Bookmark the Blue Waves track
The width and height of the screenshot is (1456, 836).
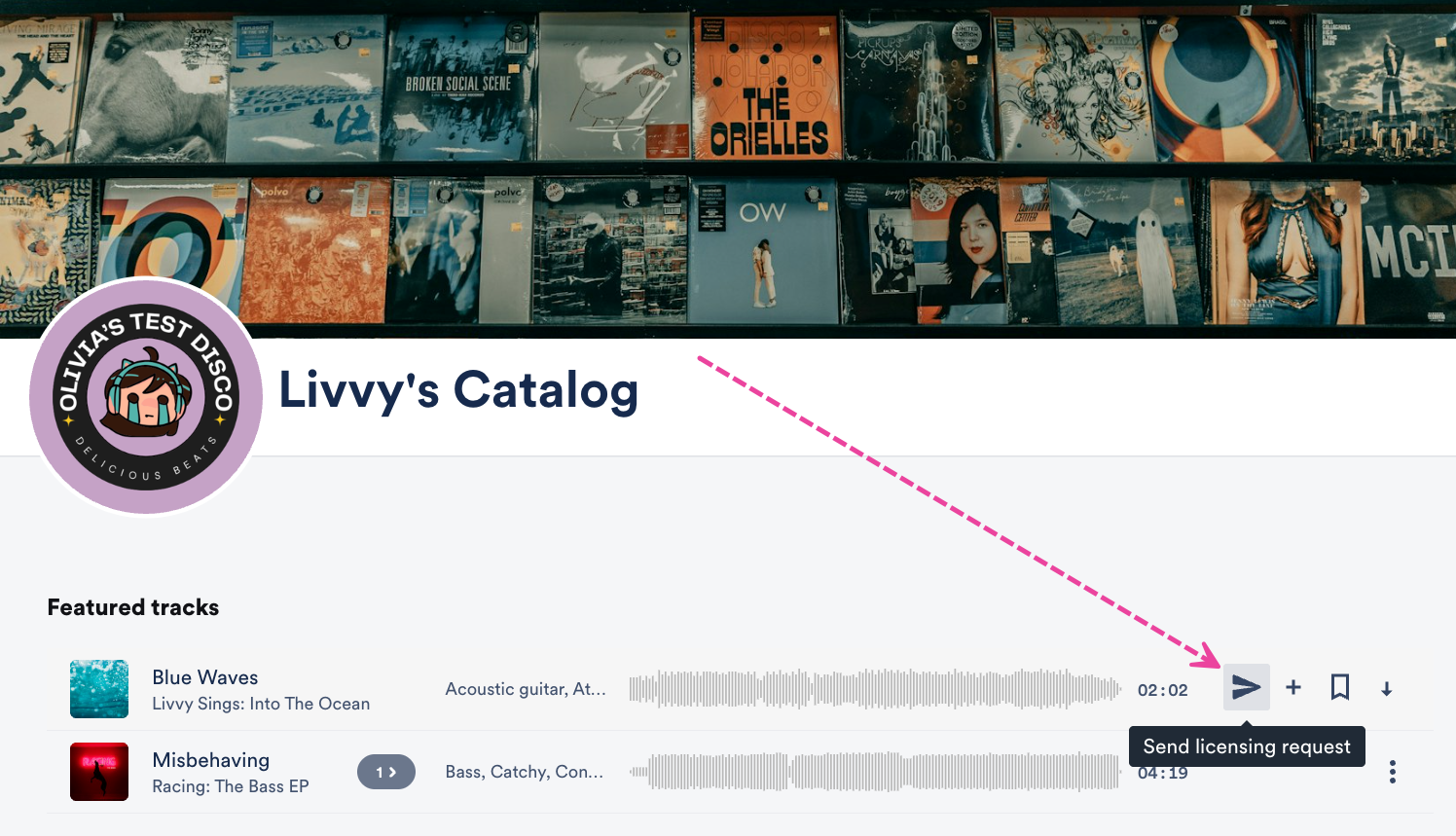click(1340, 688)
